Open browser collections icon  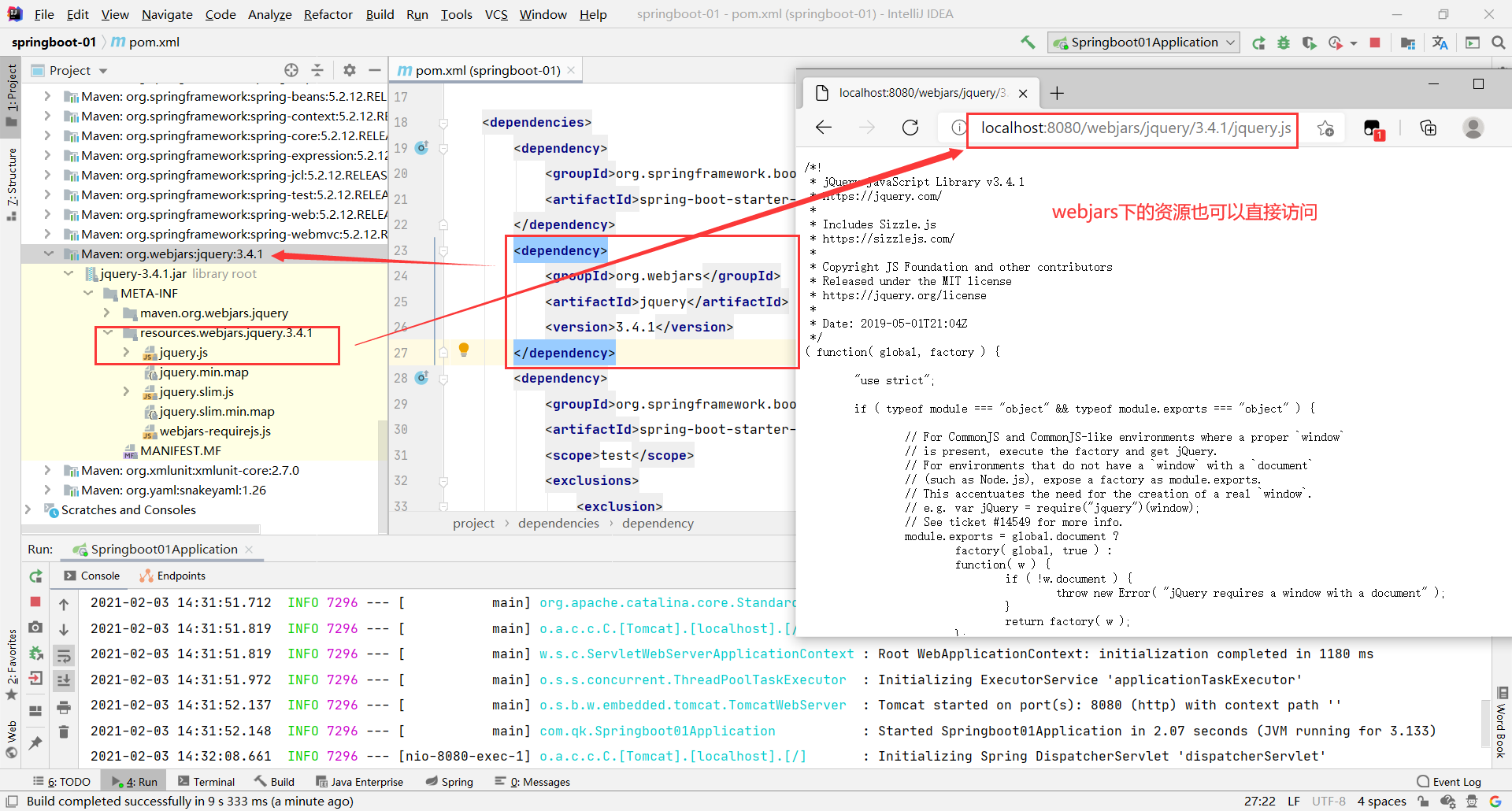1428,128
